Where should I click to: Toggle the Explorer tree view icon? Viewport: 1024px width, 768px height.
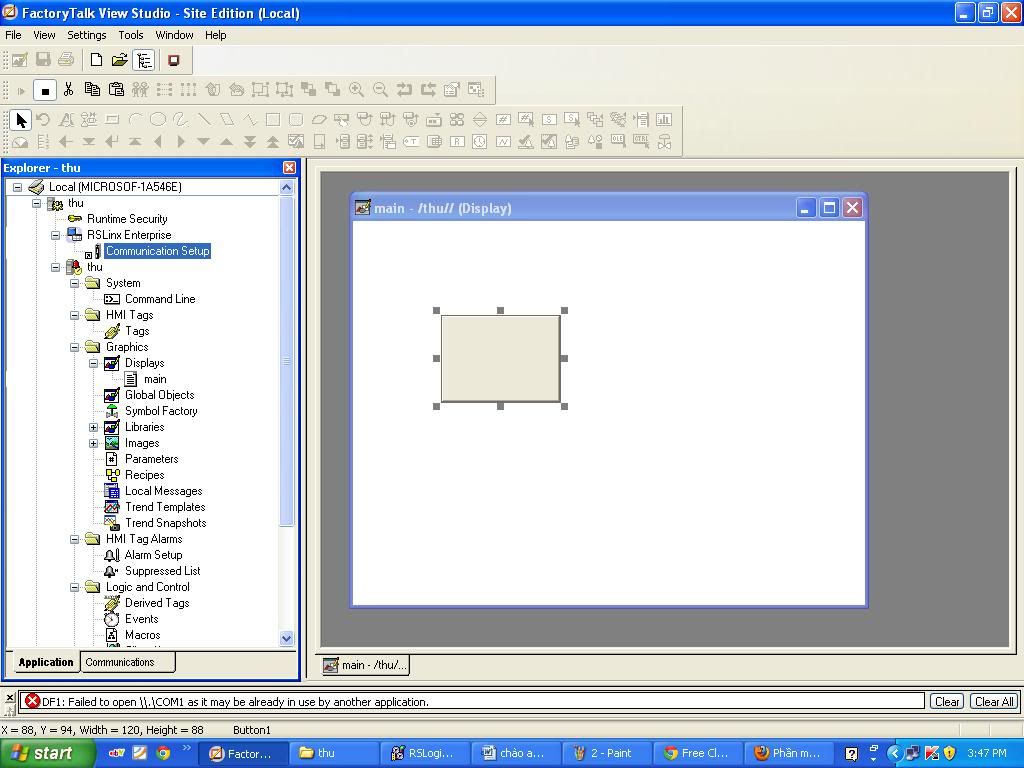(x=144, y=60)
